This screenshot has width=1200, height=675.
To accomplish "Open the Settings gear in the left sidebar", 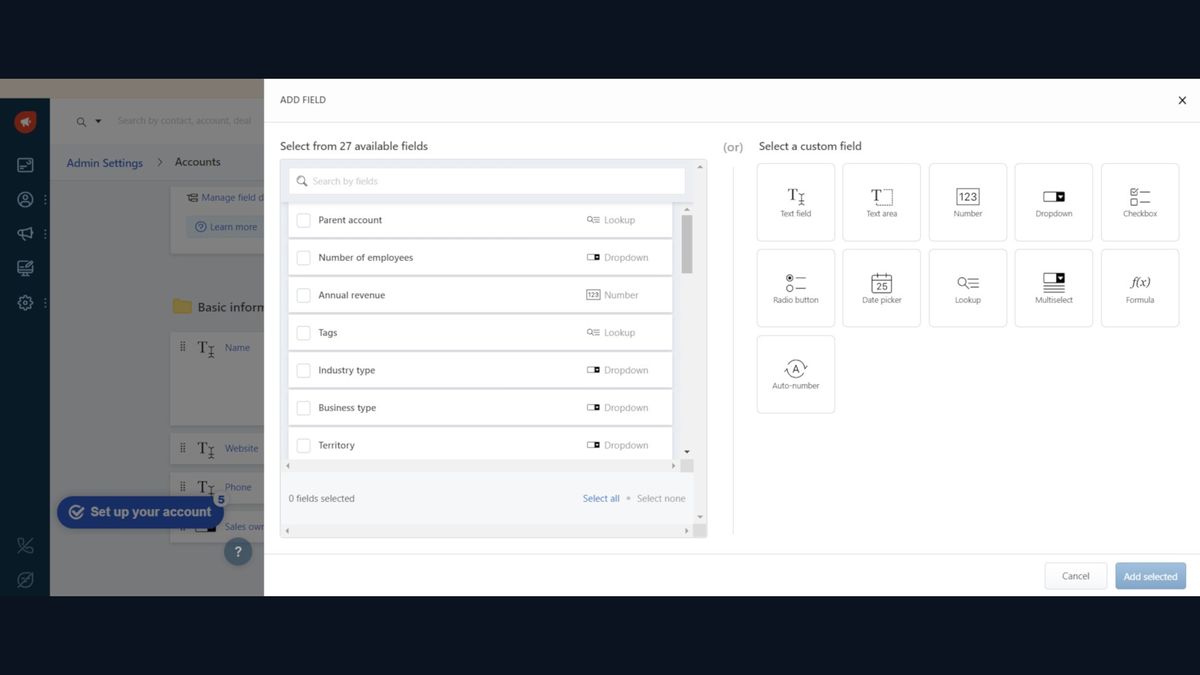I will point(24,302).
